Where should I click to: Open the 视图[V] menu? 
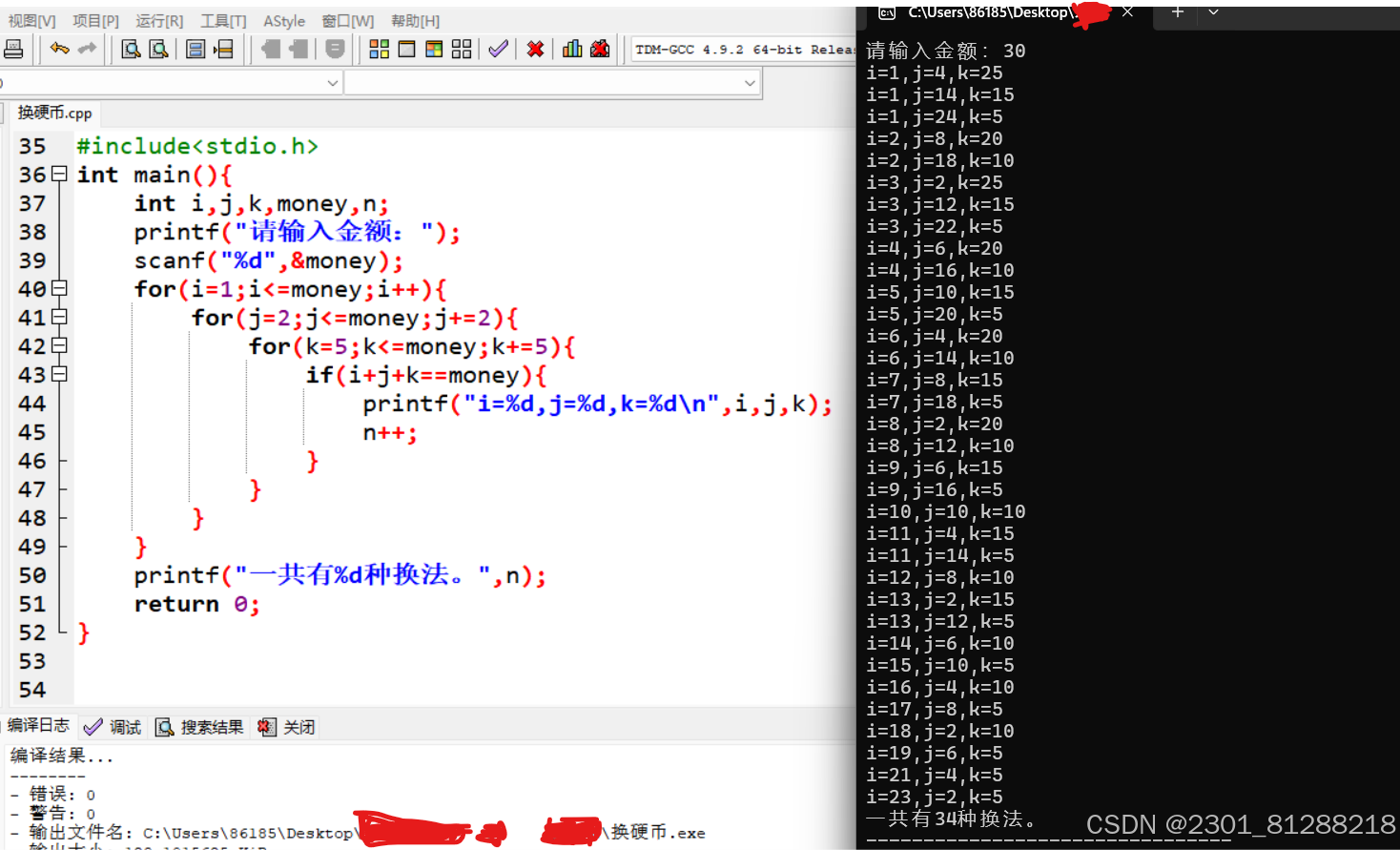tap(31, 20)
